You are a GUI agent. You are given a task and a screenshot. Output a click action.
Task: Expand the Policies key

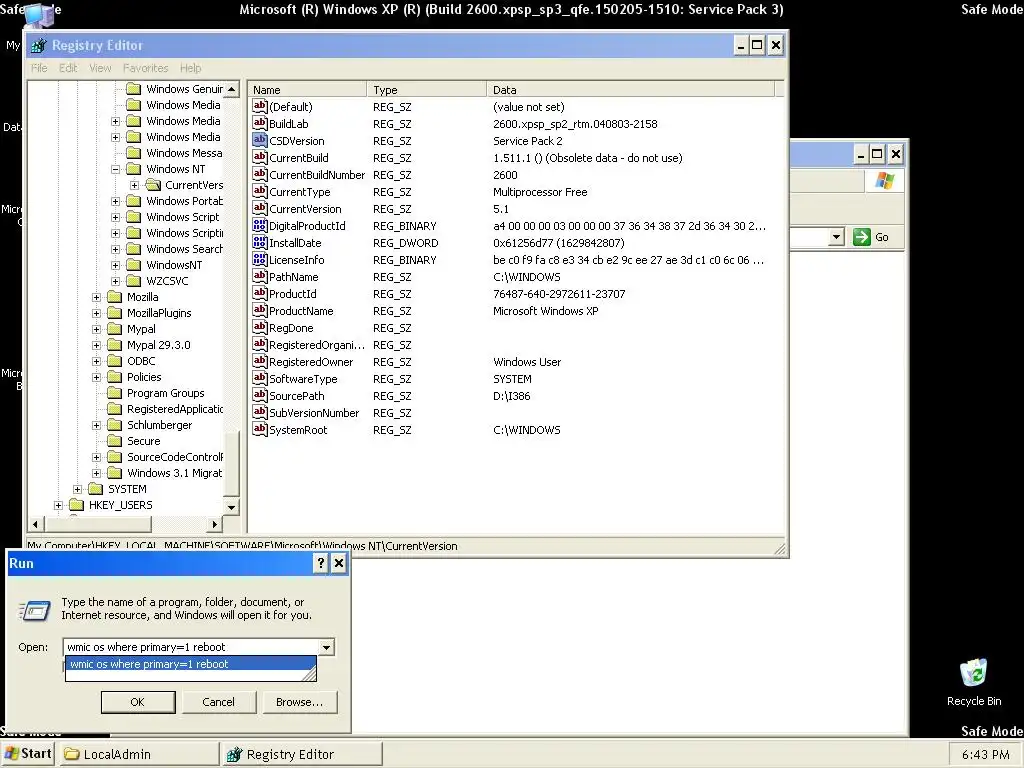(97, 377)
